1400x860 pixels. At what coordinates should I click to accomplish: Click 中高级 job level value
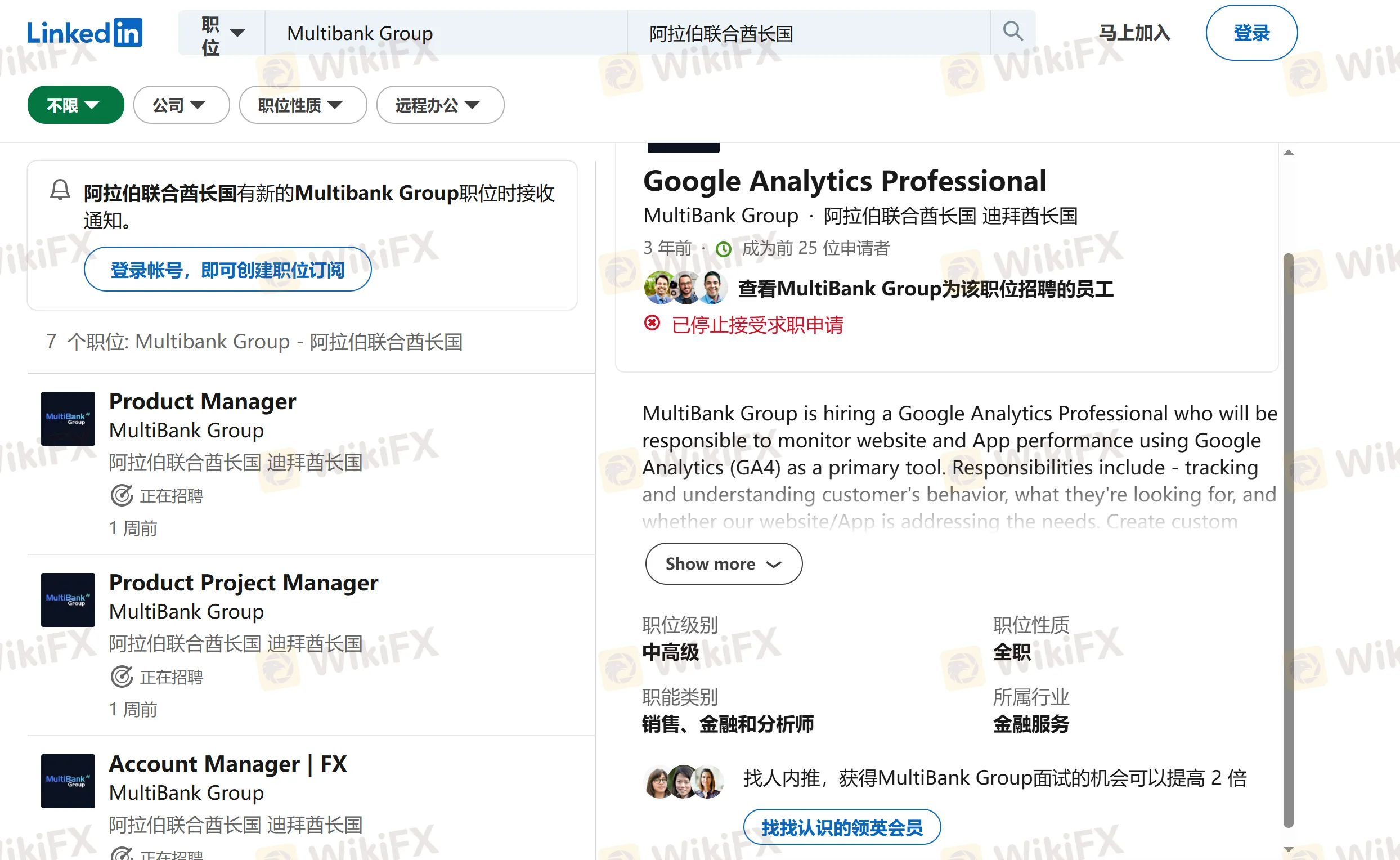click(x=671, y=652)
